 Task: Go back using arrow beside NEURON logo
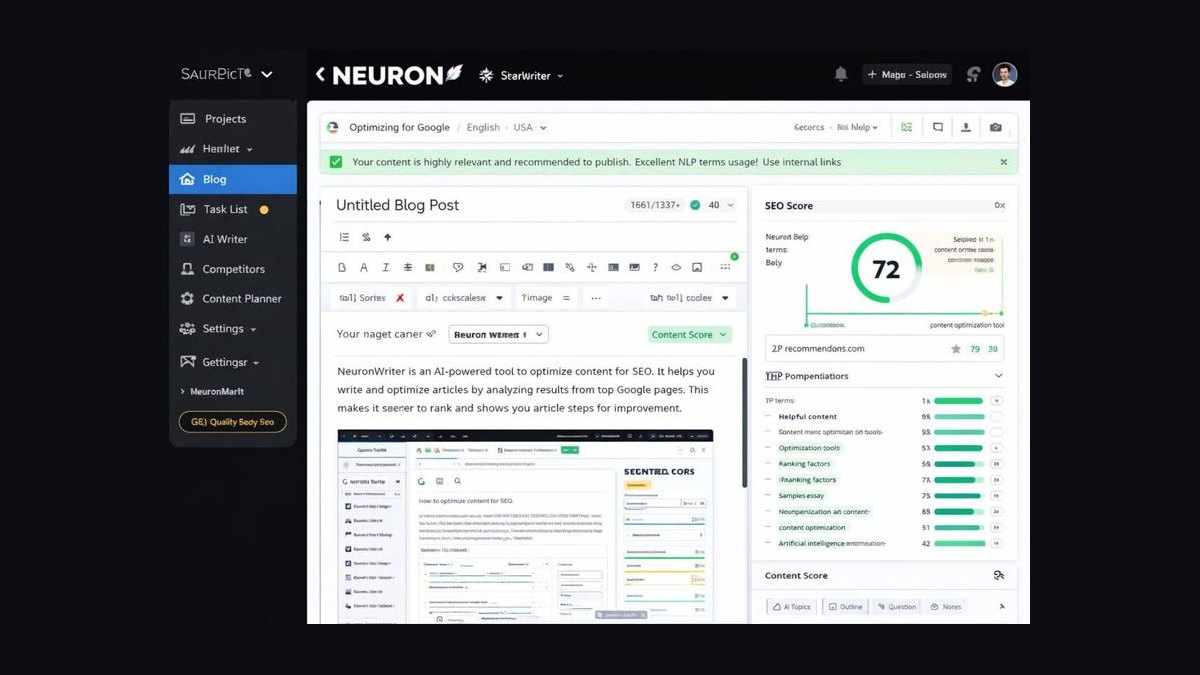[x=320, y=74]
